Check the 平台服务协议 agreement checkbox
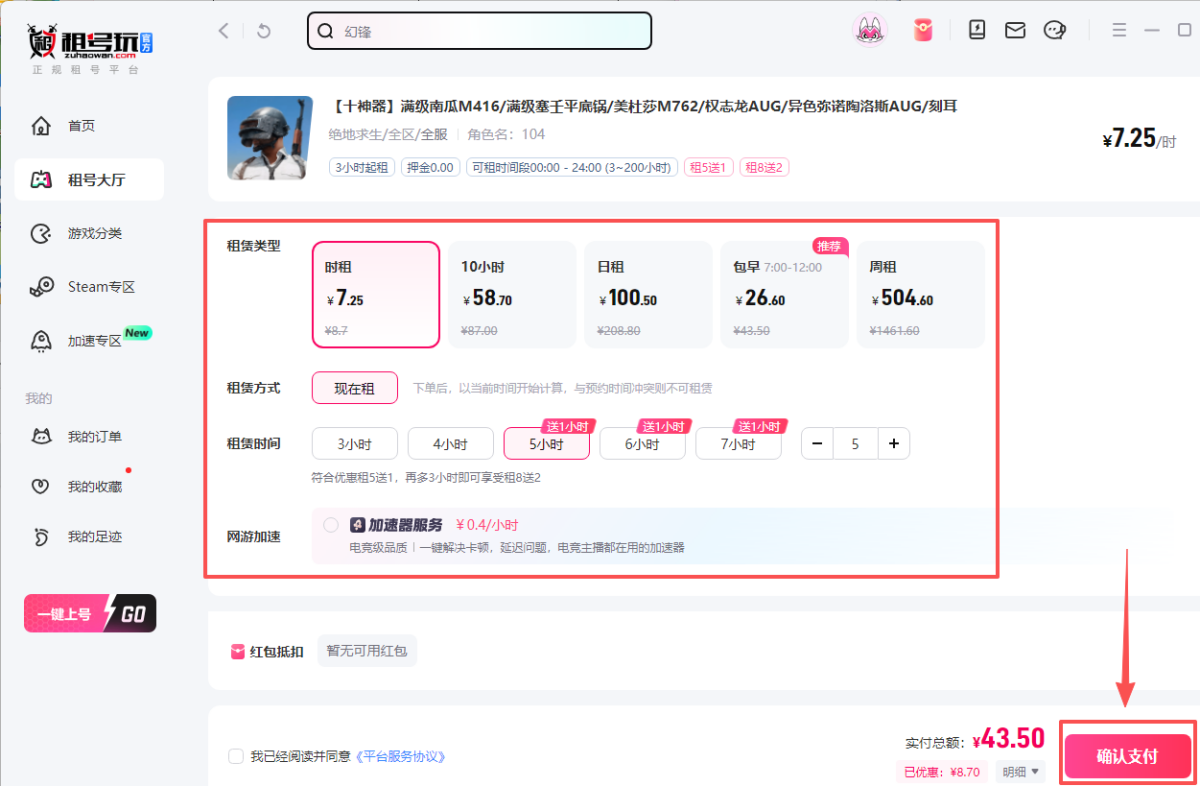Screen dimensions: 1200x786 coord(236,756)
